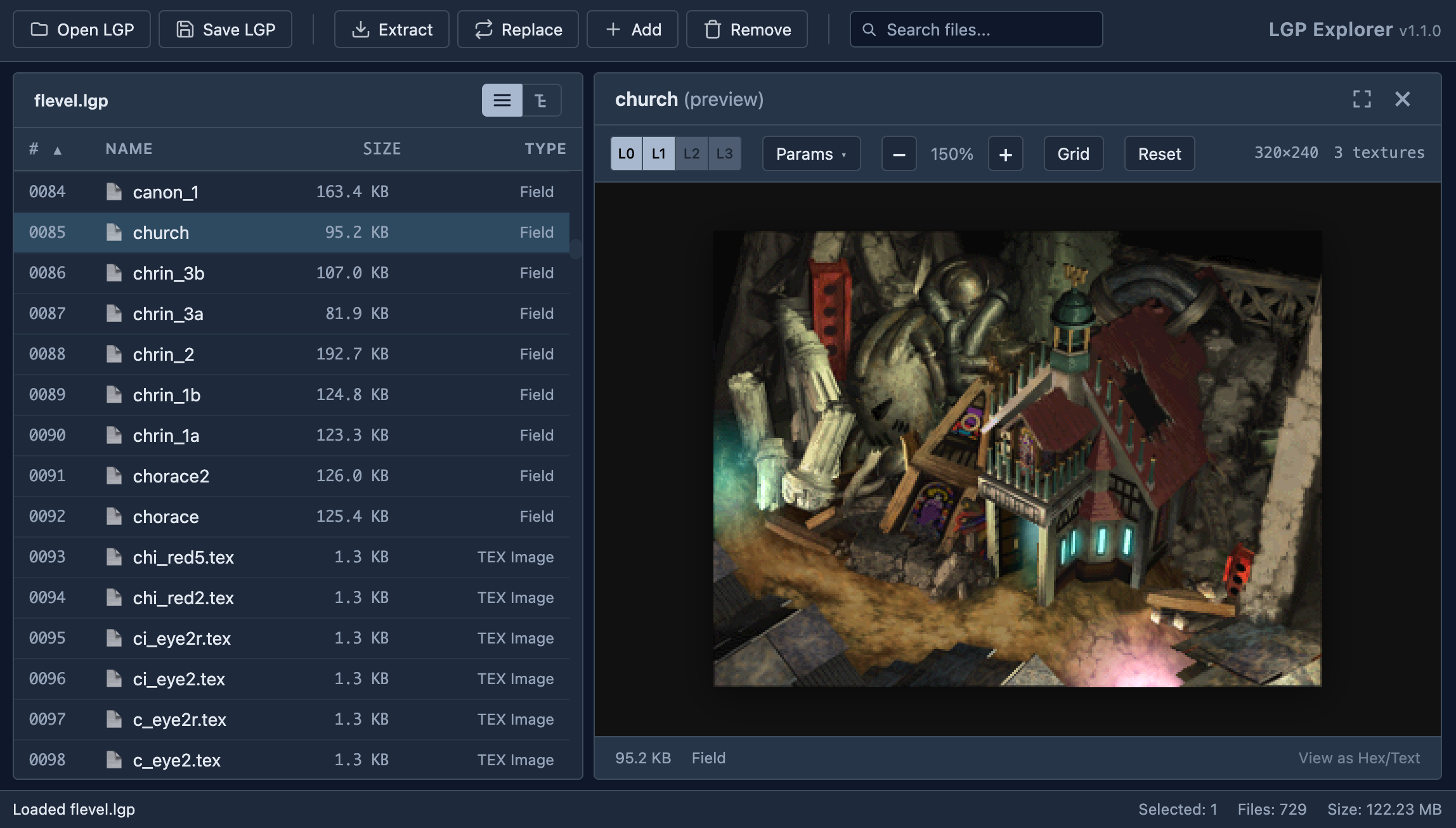The width and height of the screenshot is (1456, 828).
Task: Select the chi_red2.tex file row
Action: [x=292, y=597]
